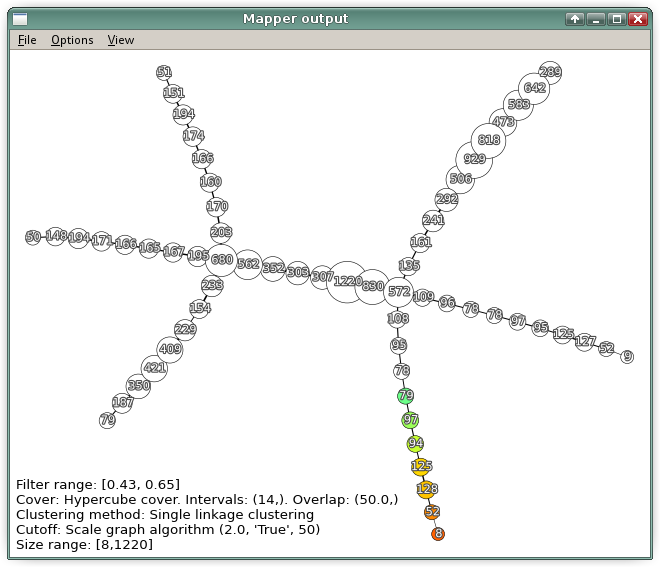
Task: Click the node labeled 171
Action: 101,241
